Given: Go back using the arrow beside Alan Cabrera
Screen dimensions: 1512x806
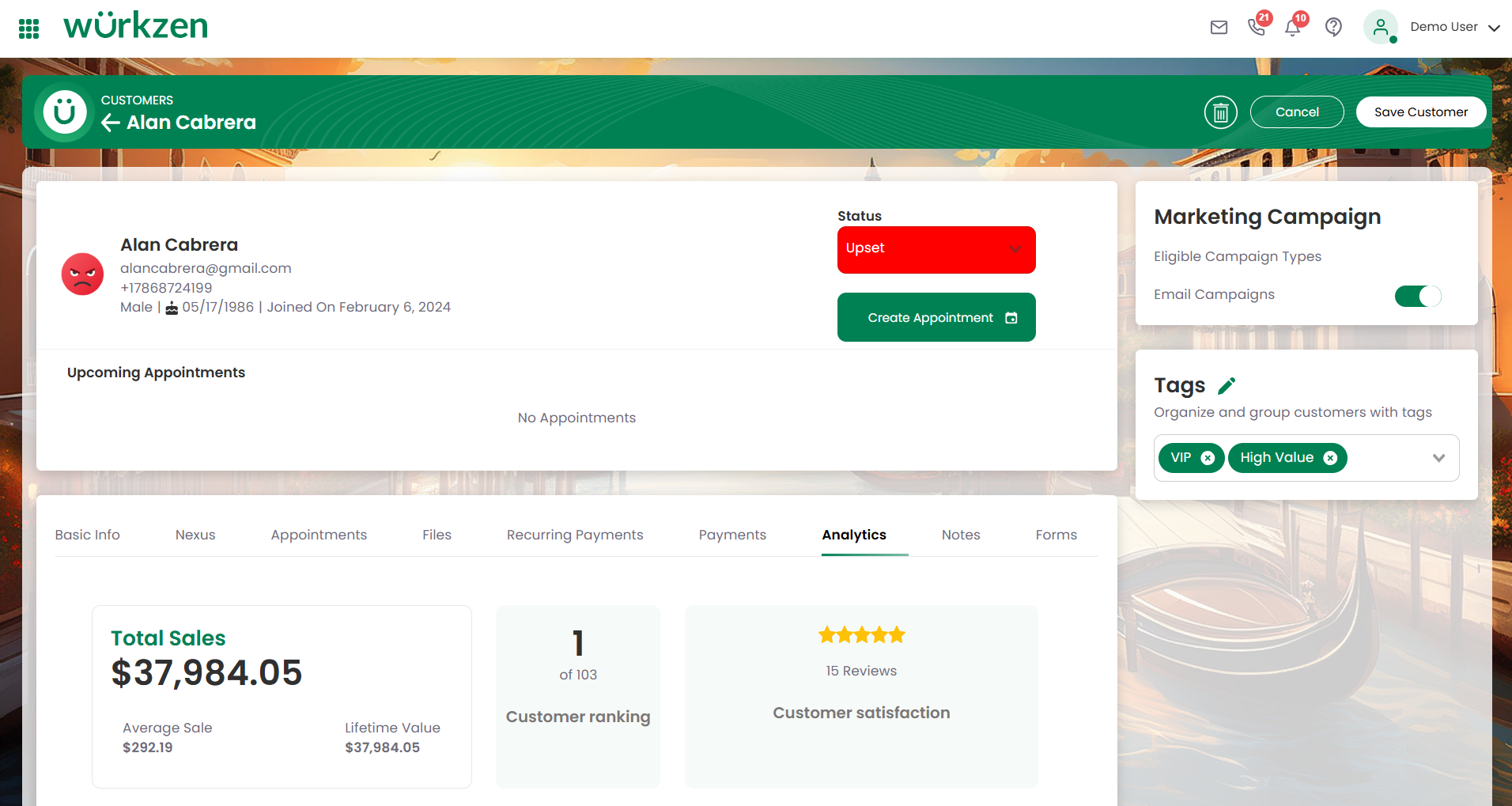Looking at the screenshot, I should (111, 123).
